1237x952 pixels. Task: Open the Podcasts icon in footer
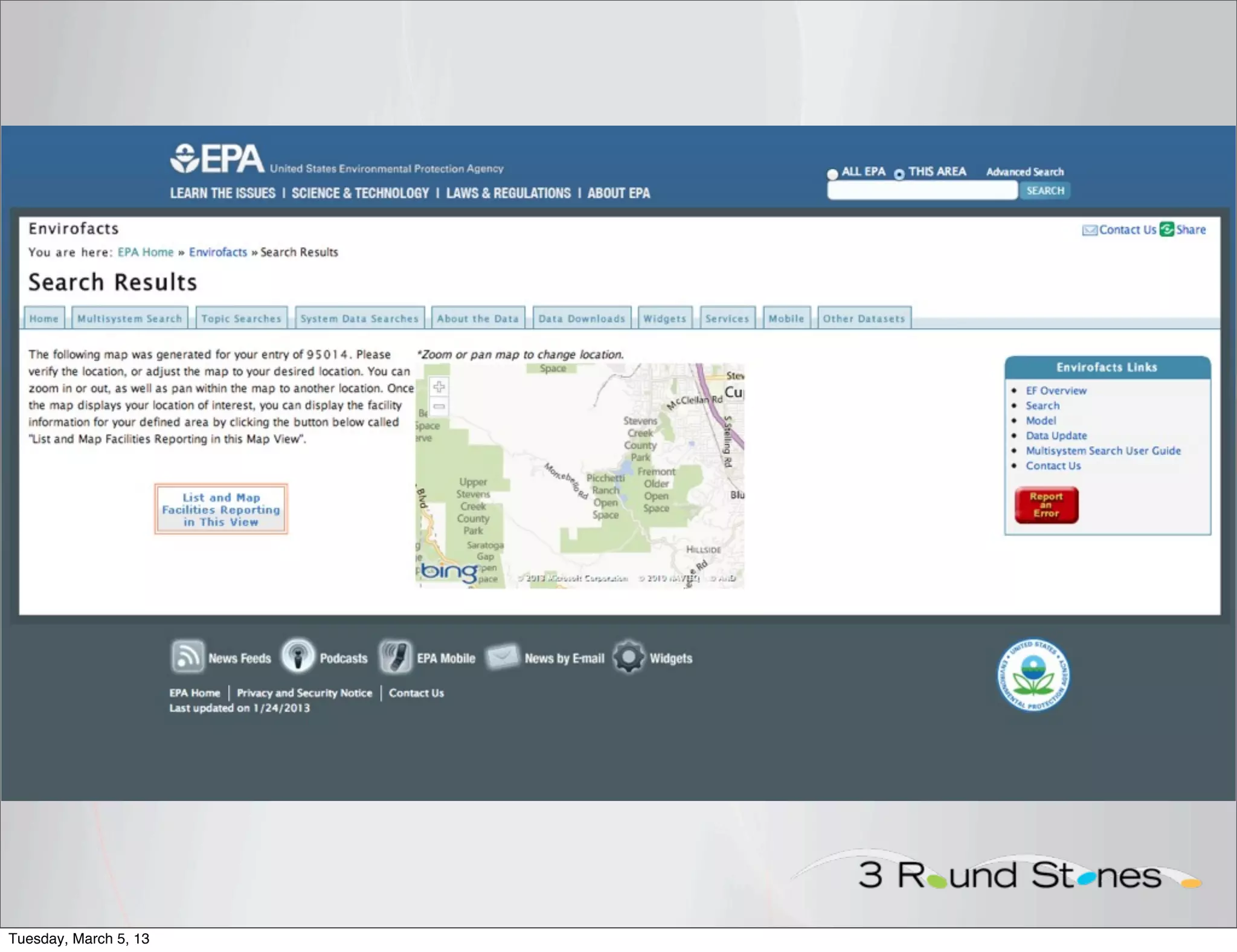[298, 657]
